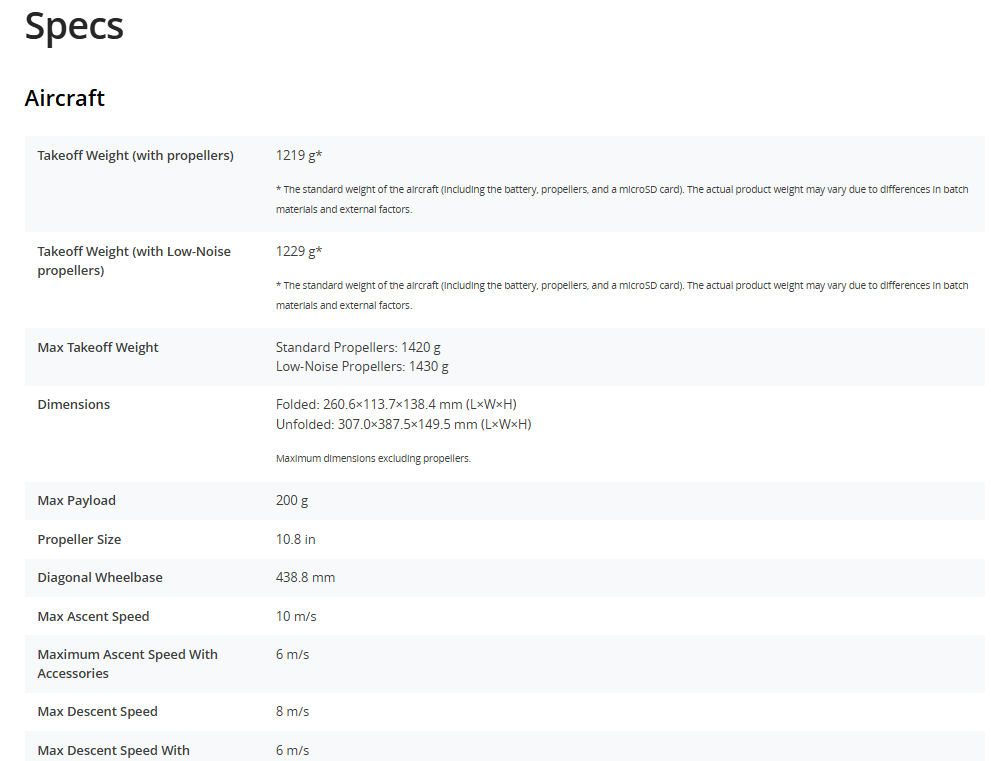Select the Takeoff Weight (with propellers) label

click(135, 155)
